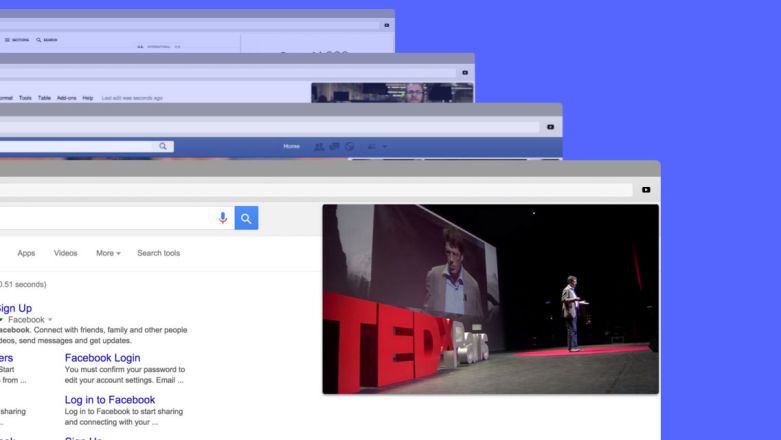Open the Facebook Login search result link
781x440 pixels.
click(x=102, y=358)
